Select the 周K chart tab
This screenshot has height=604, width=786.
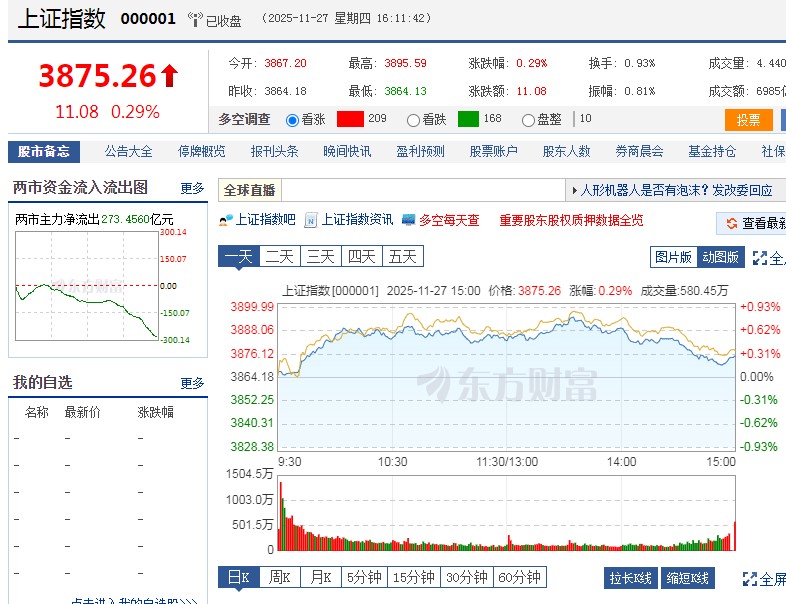click(280, 577)
